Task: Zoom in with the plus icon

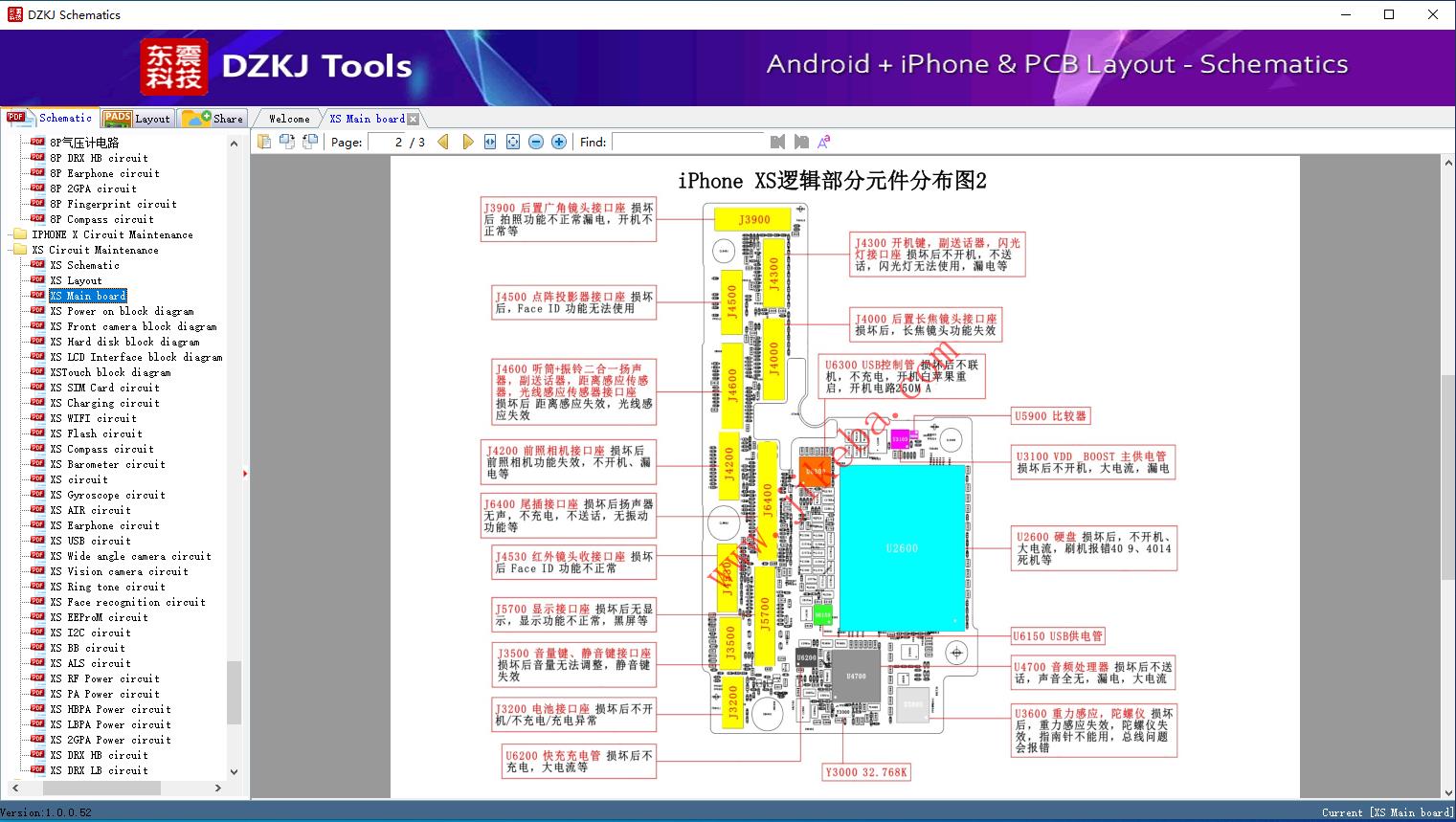Action: [x=559, y=142]
